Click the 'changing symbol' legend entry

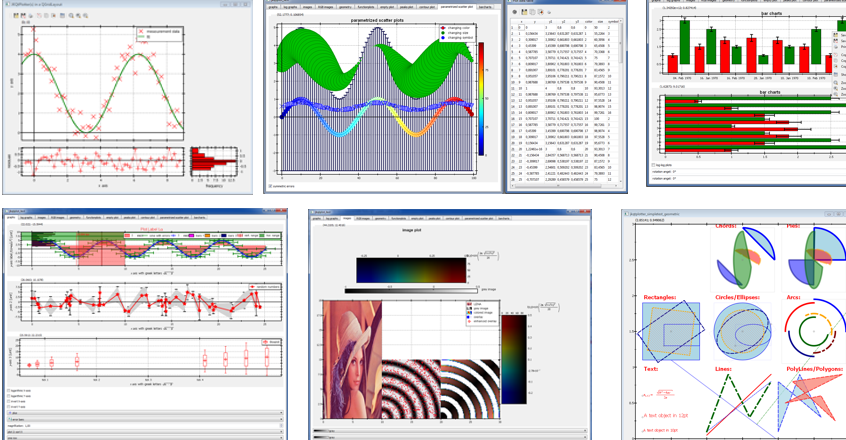tap(455, 38)
